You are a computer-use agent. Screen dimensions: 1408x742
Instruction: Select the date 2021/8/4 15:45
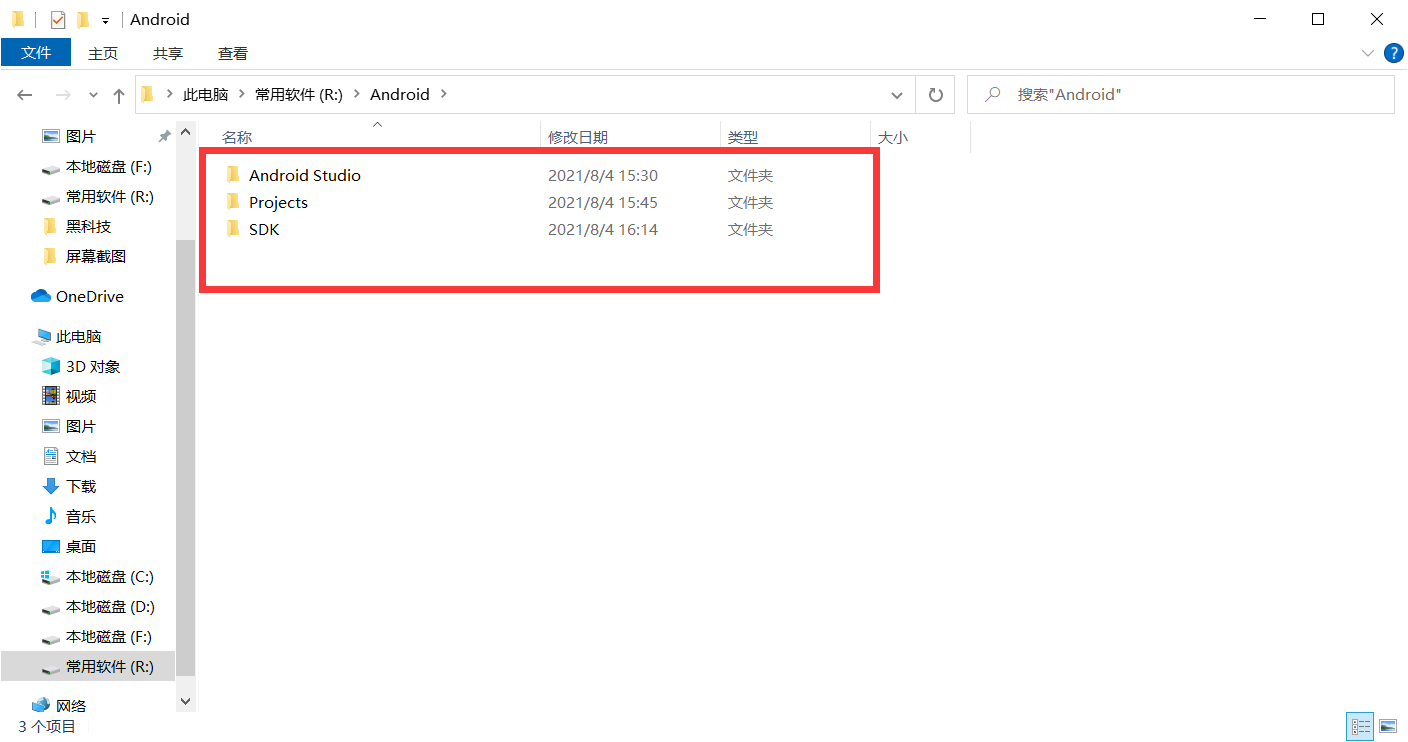coord(603,202)
